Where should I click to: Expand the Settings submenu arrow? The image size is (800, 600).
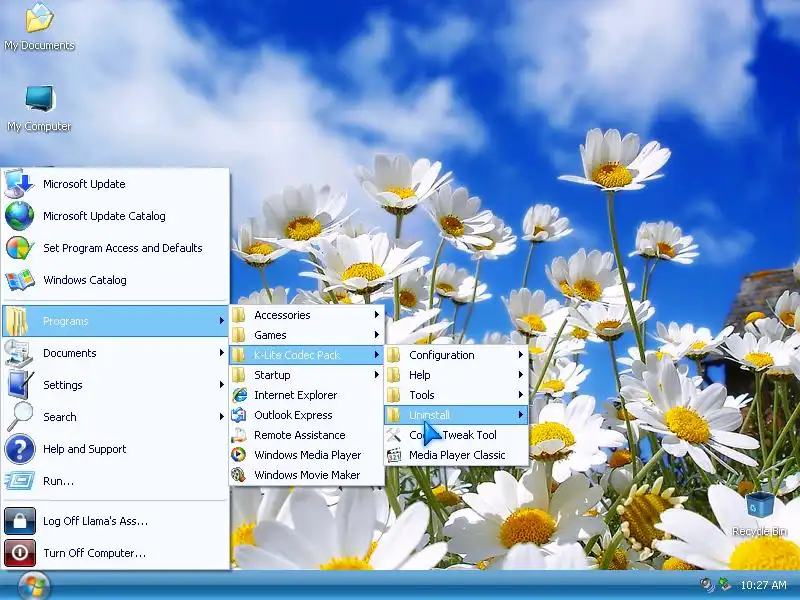pyautogui.click(x=221, y=385)
